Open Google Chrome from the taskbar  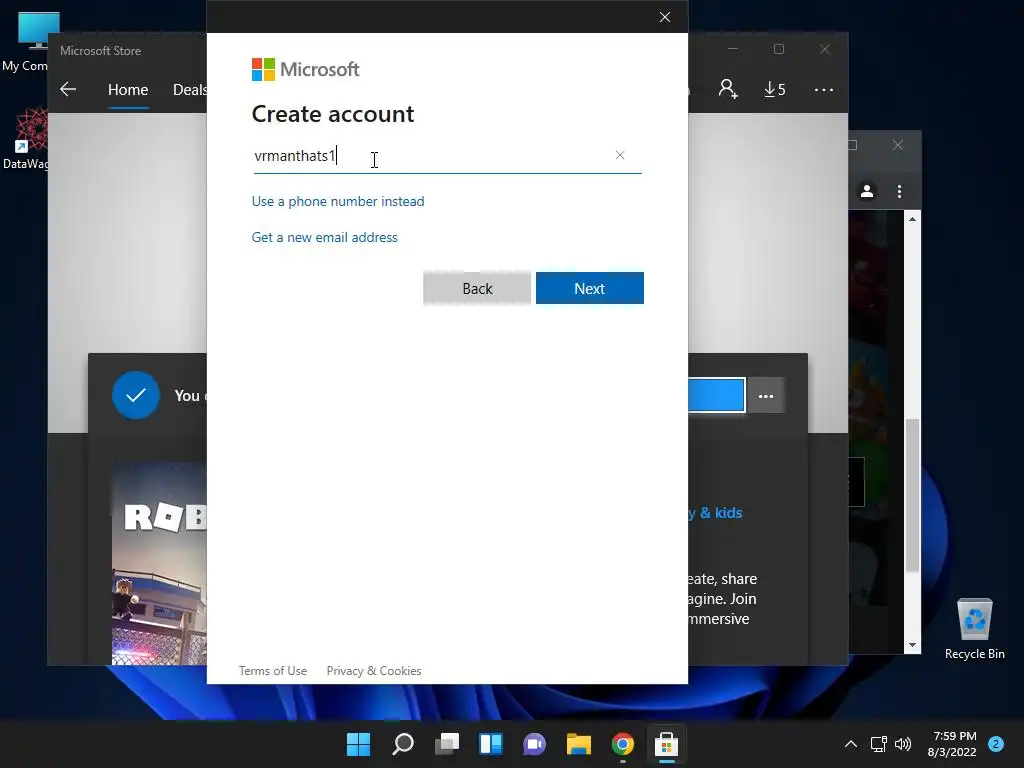(622, 744)
